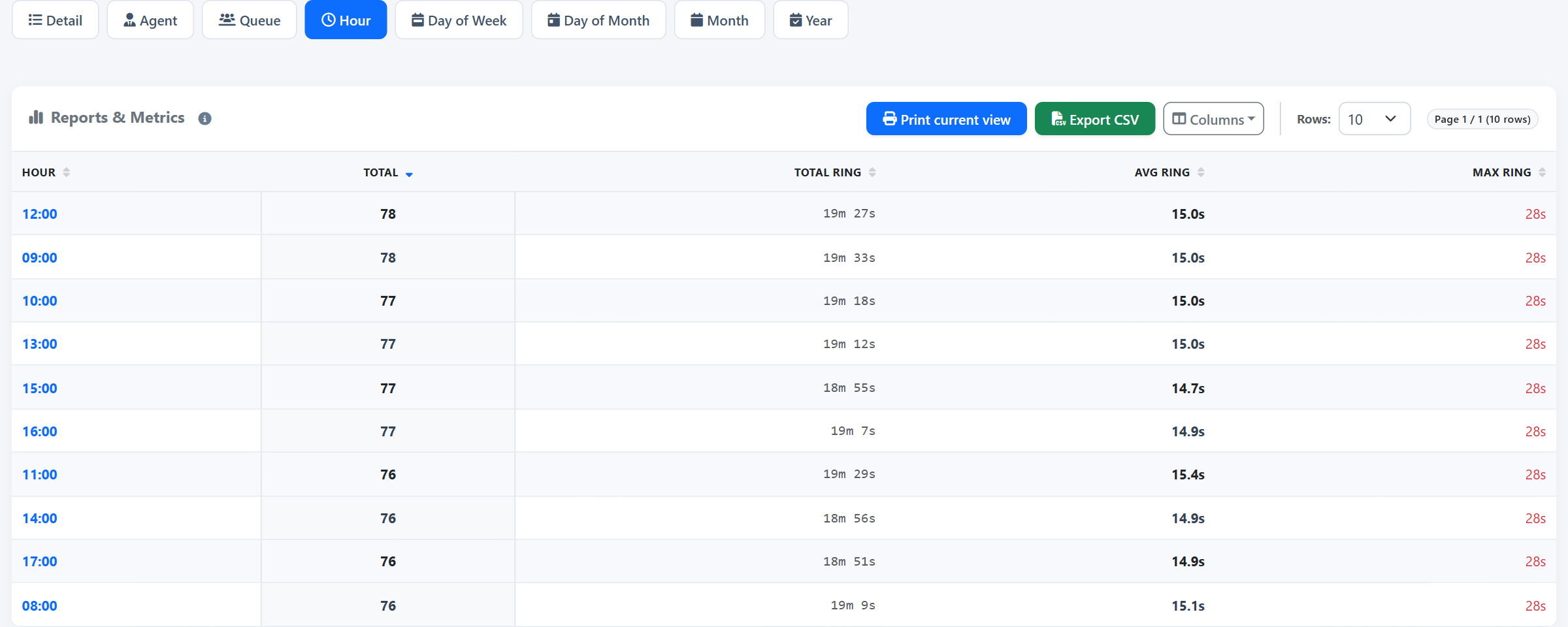Click avg ring value 15.4s
Screen dimensions: 1568x627
point(1188,475)
